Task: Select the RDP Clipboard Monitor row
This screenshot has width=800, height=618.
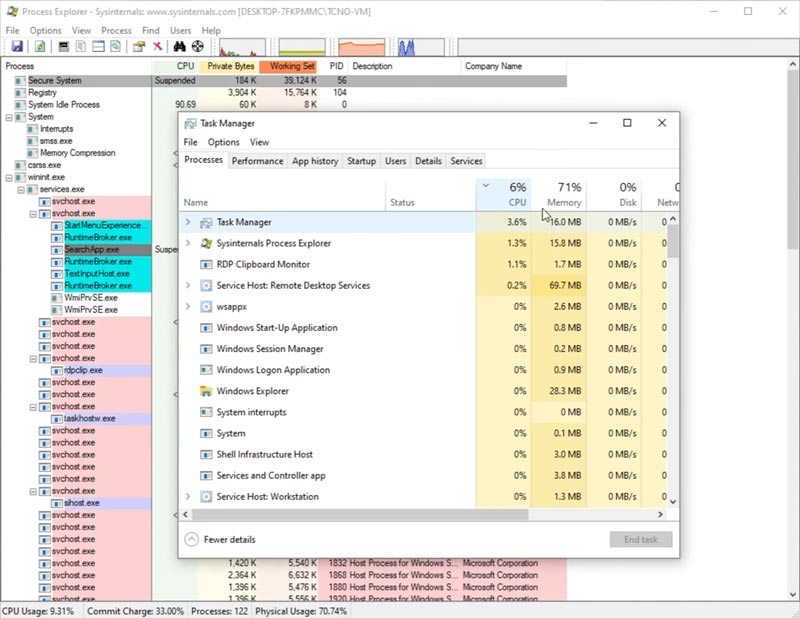Action: [423, 264]
